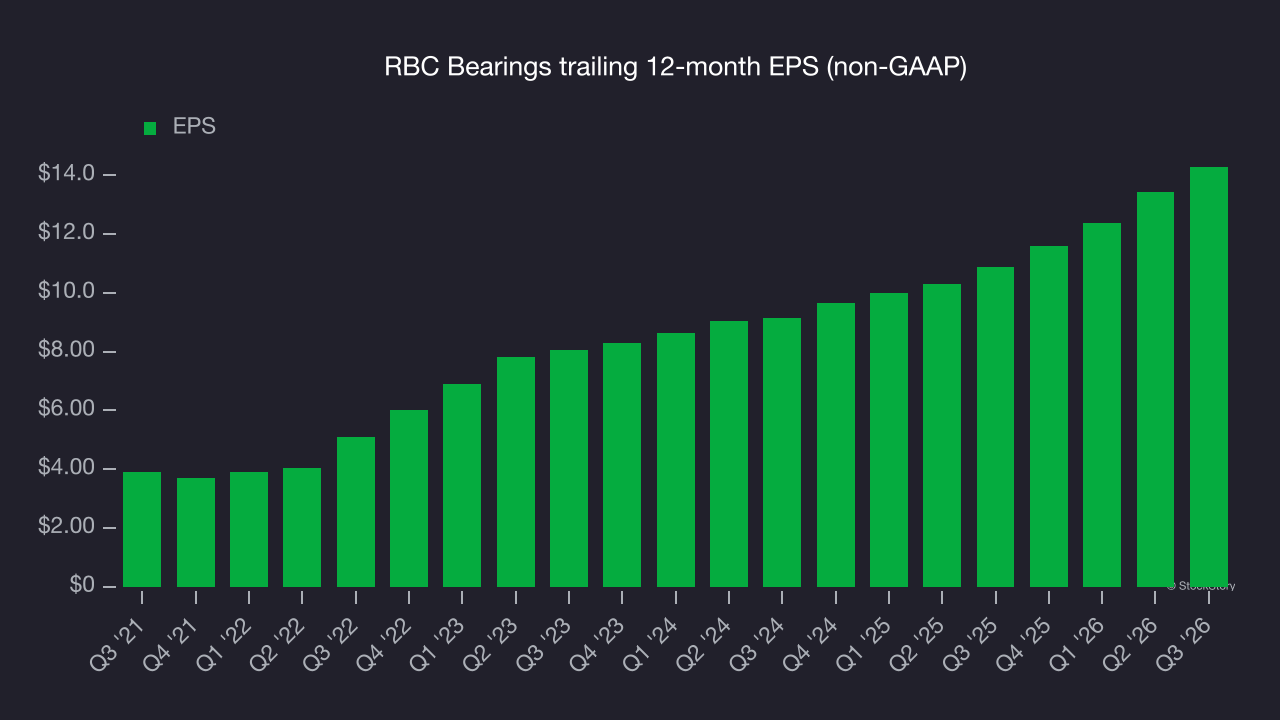Image resolution: width=1280 pixels, height=720 pixels.
Task: Click the tallest EPS bar, Q3 '26
Action: point(1209,377)
